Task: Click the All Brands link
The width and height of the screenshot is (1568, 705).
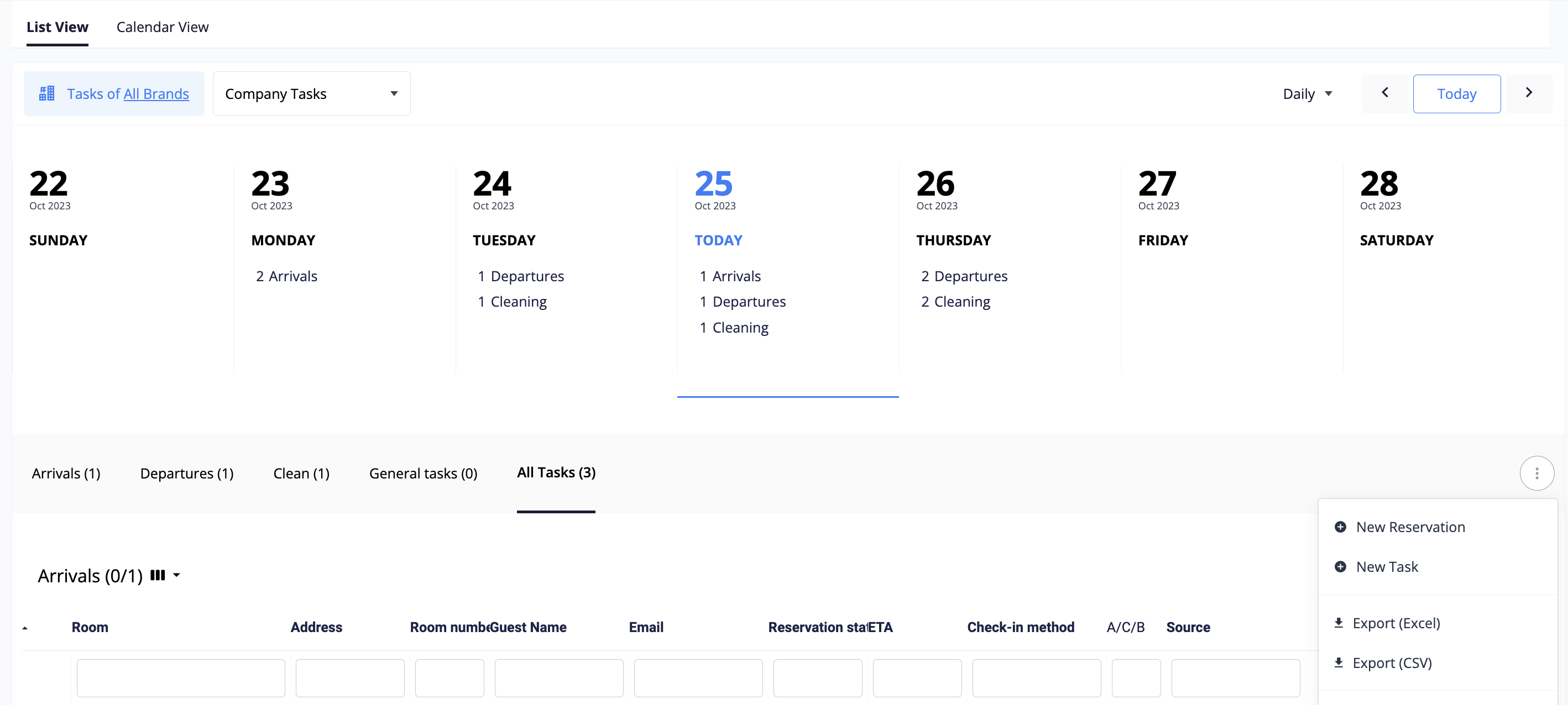Action: 156,94
